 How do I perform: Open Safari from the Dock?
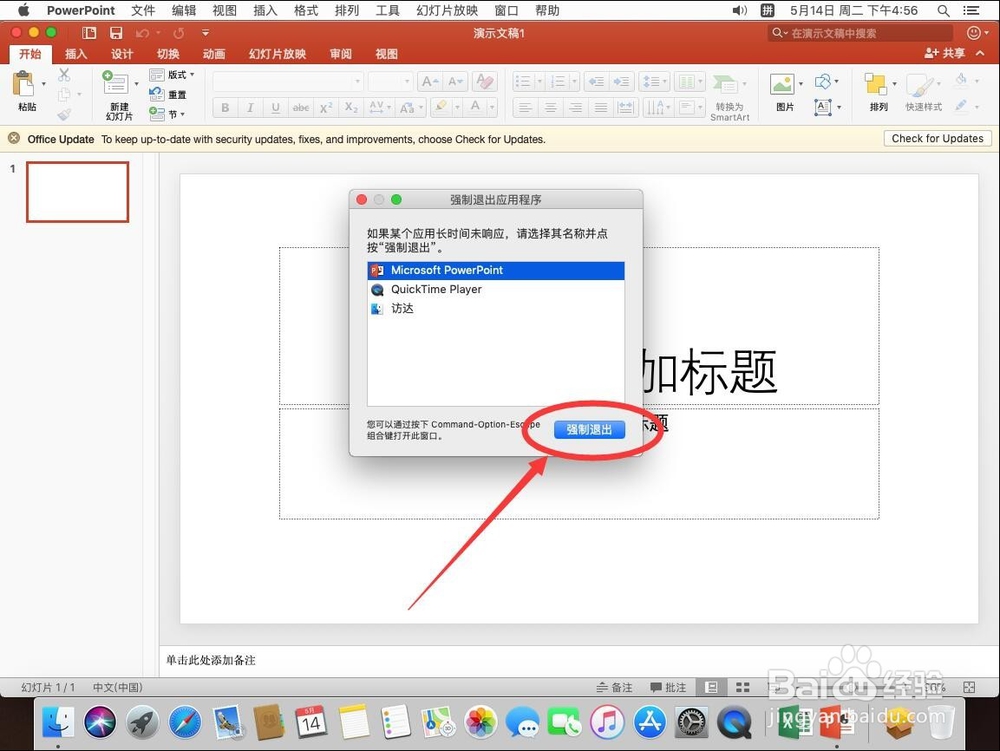pos(185,722)
